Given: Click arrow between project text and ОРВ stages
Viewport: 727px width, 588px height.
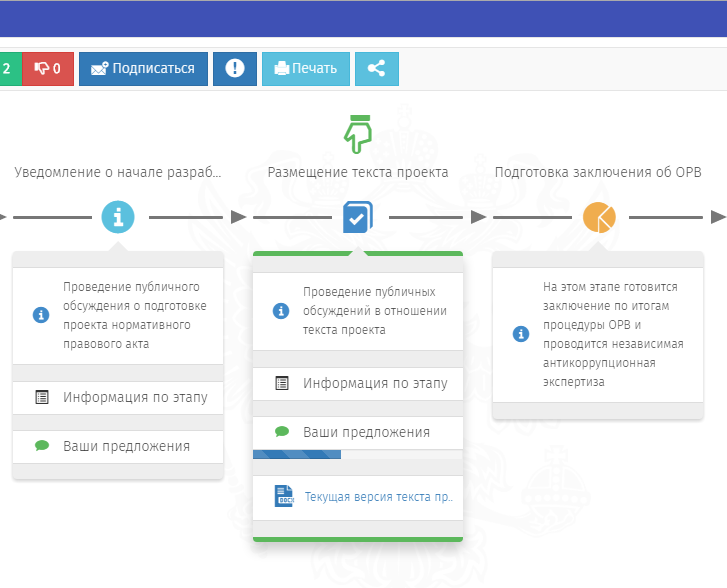Looking at the screenshot, I should click(478, 217).
